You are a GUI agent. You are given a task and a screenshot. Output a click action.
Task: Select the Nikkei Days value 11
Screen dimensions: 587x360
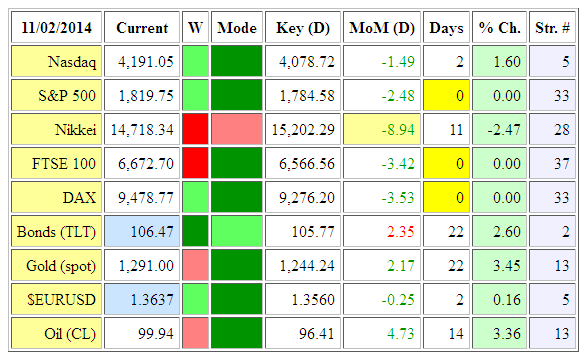coord(446,129)
